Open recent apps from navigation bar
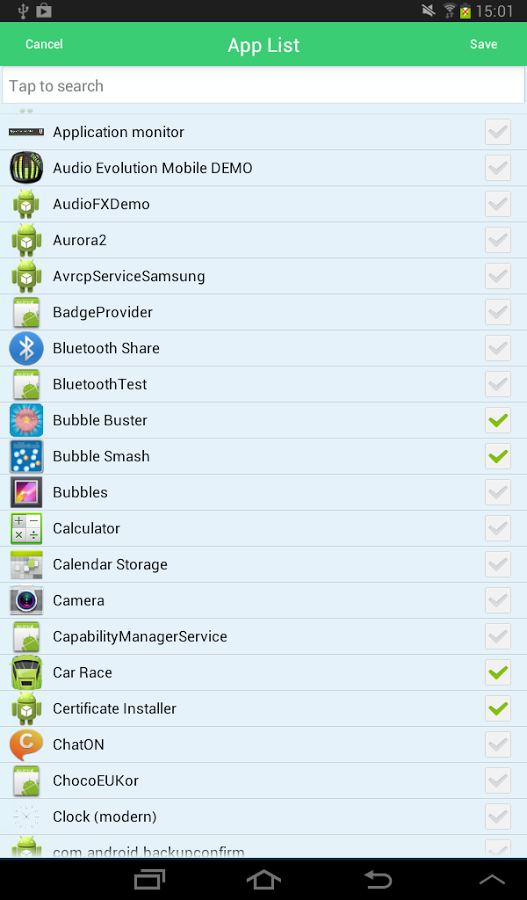 point(149,879)
